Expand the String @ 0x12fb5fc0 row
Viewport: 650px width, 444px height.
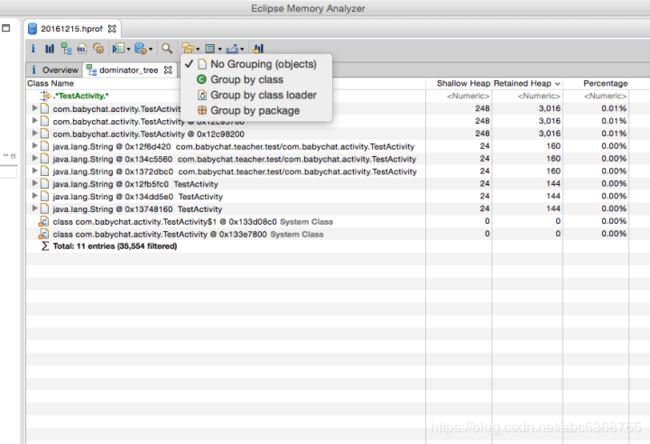pos(35,183)
